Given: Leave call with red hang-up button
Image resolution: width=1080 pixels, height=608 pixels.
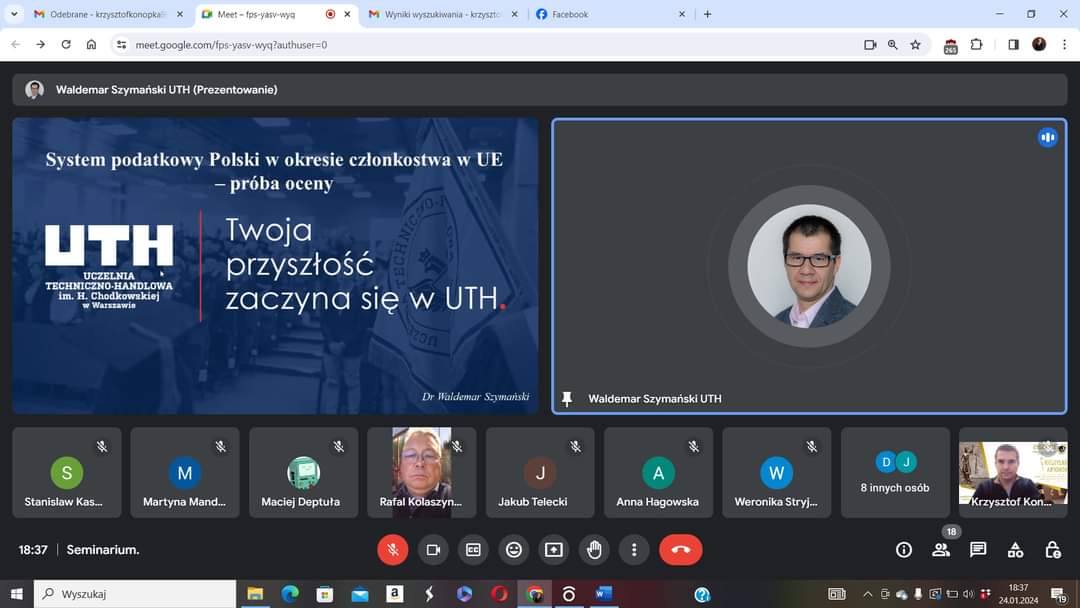Looking at the screenshot, I should point(681,549).
